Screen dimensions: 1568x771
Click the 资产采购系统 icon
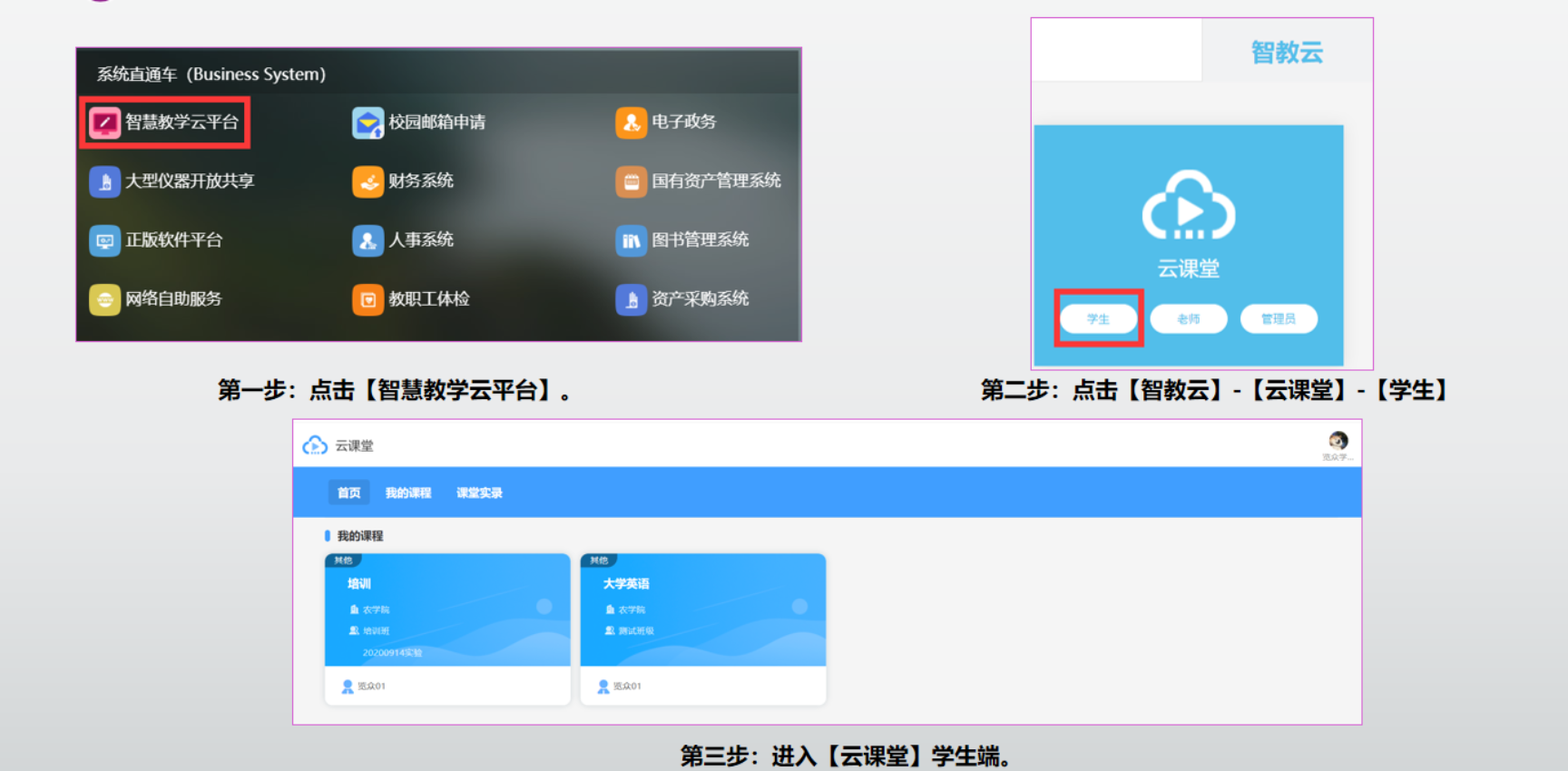[631, 299]
